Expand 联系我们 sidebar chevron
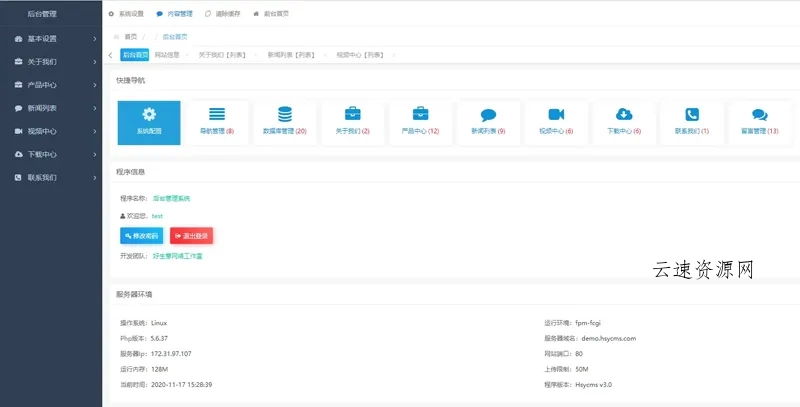 click(95, 177)
